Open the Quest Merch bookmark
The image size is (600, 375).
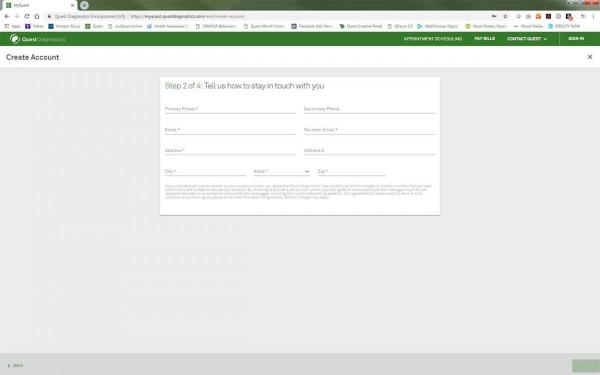point(264,26)
